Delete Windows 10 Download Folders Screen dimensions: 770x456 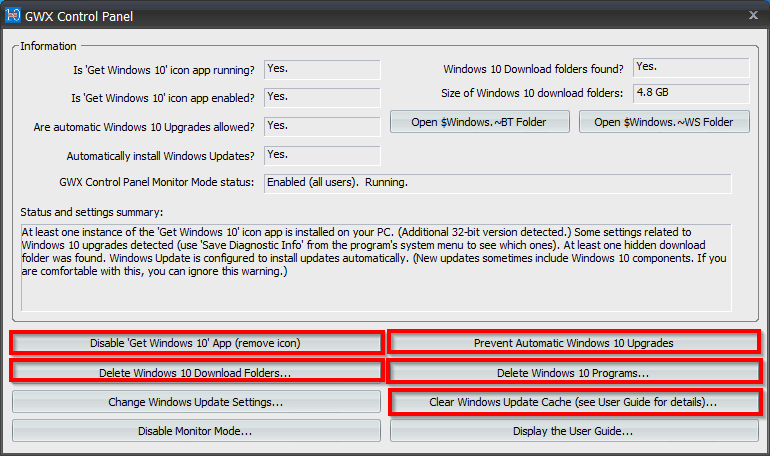coord(196,373)
